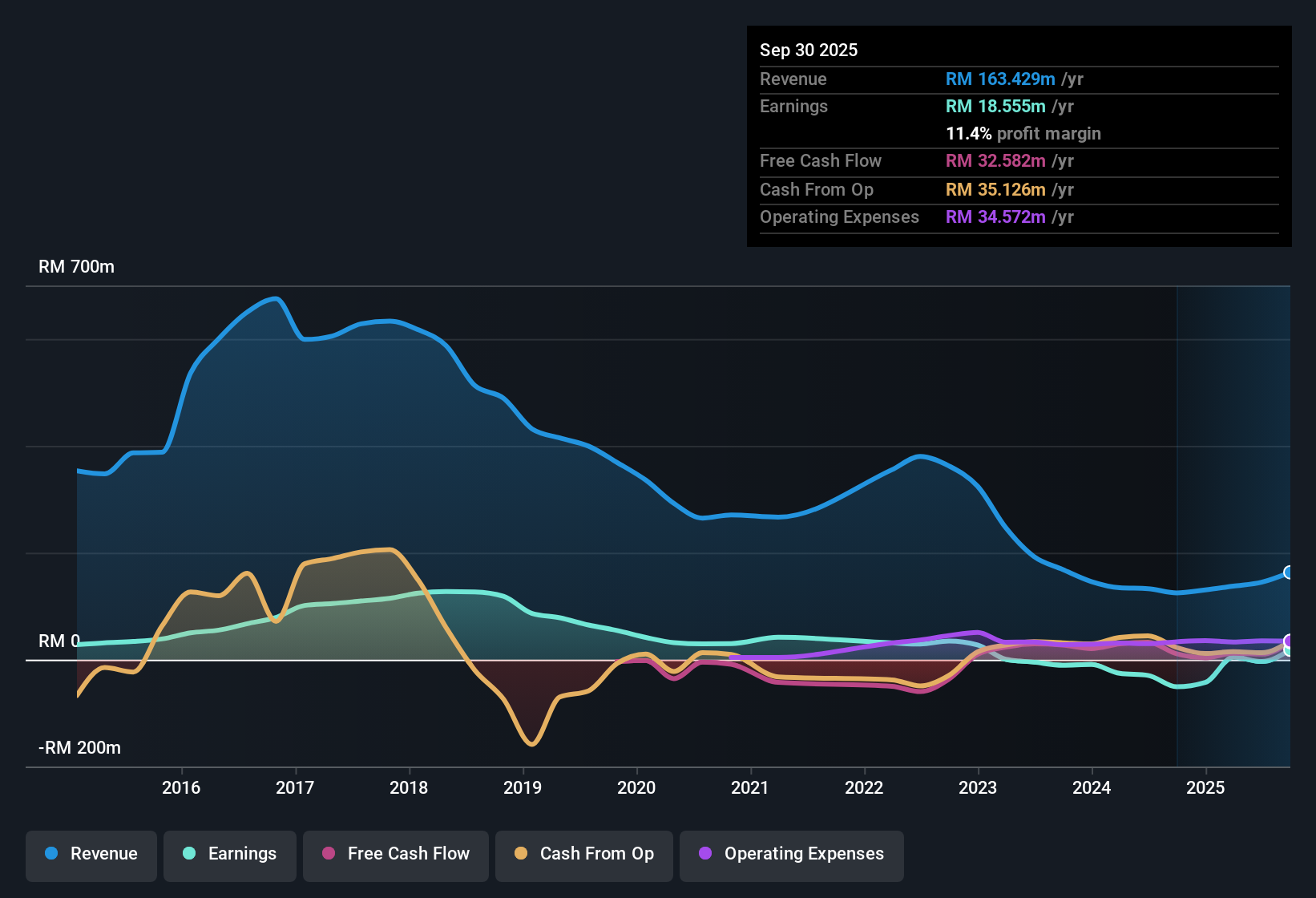Click the RM 163.429m revenue value

point(1000,79)
